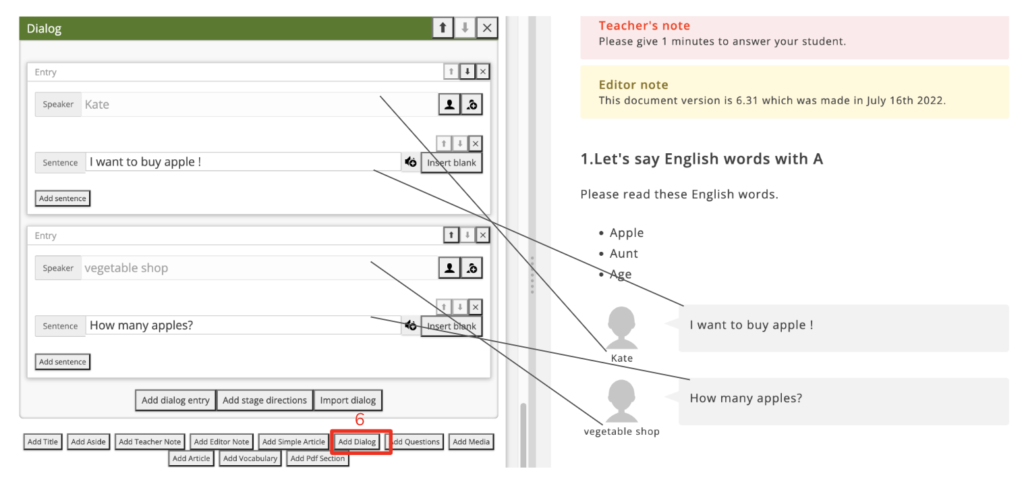The height and width of the screenshot is (482, 1024).
Task: Remove the whole Dialog section
Action: [x=487, y=28]
